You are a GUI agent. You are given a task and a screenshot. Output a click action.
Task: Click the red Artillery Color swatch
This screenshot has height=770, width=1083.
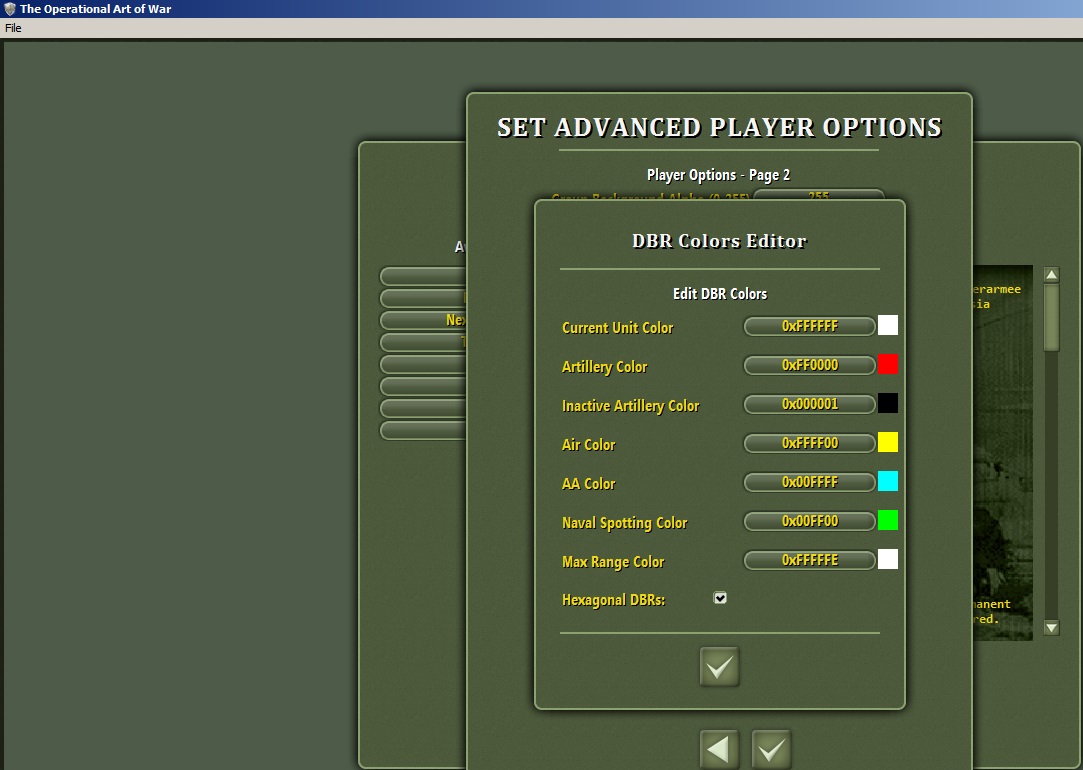(888, 364)
